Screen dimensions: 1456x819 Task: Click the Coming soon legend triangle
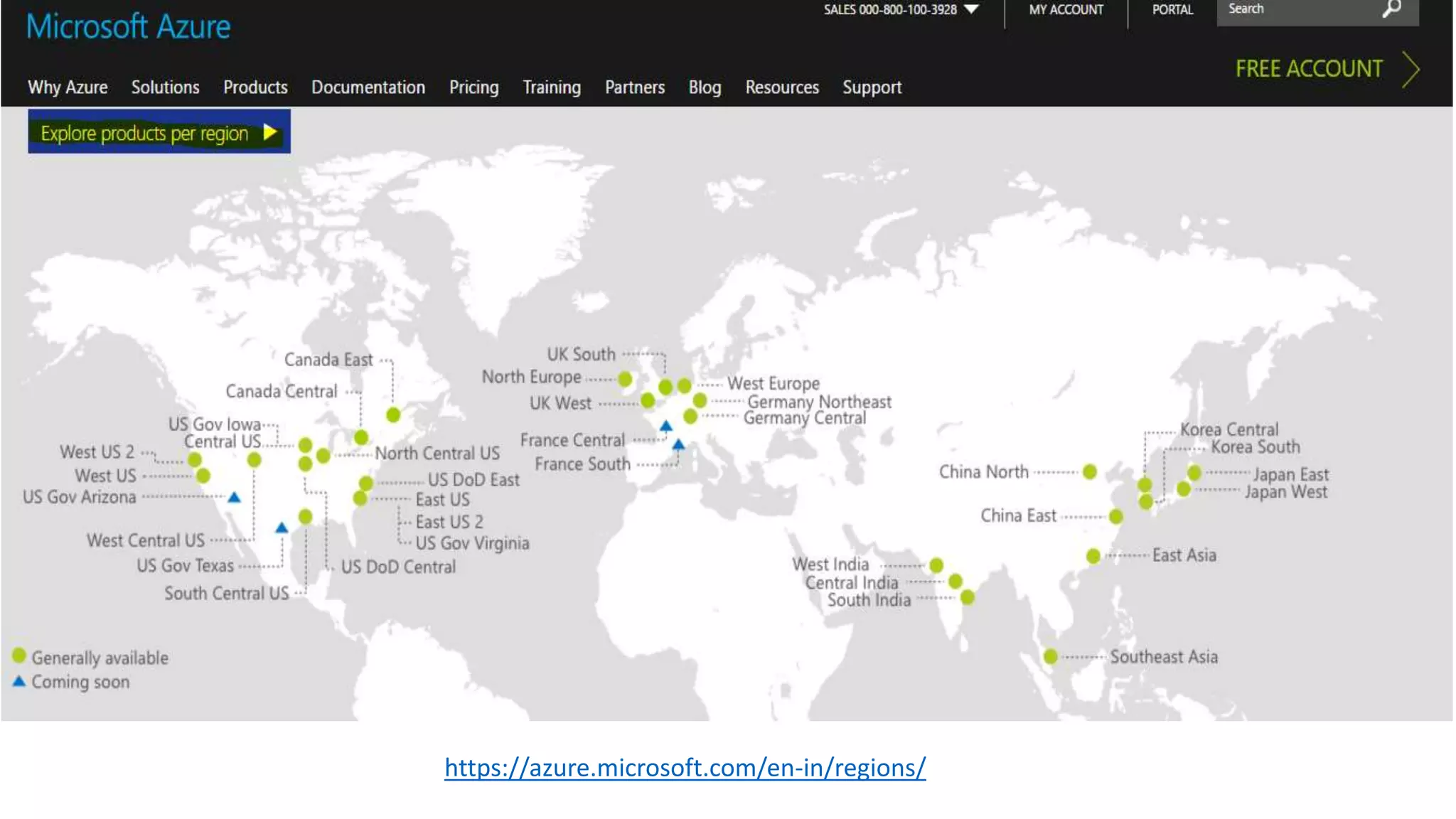19,681
